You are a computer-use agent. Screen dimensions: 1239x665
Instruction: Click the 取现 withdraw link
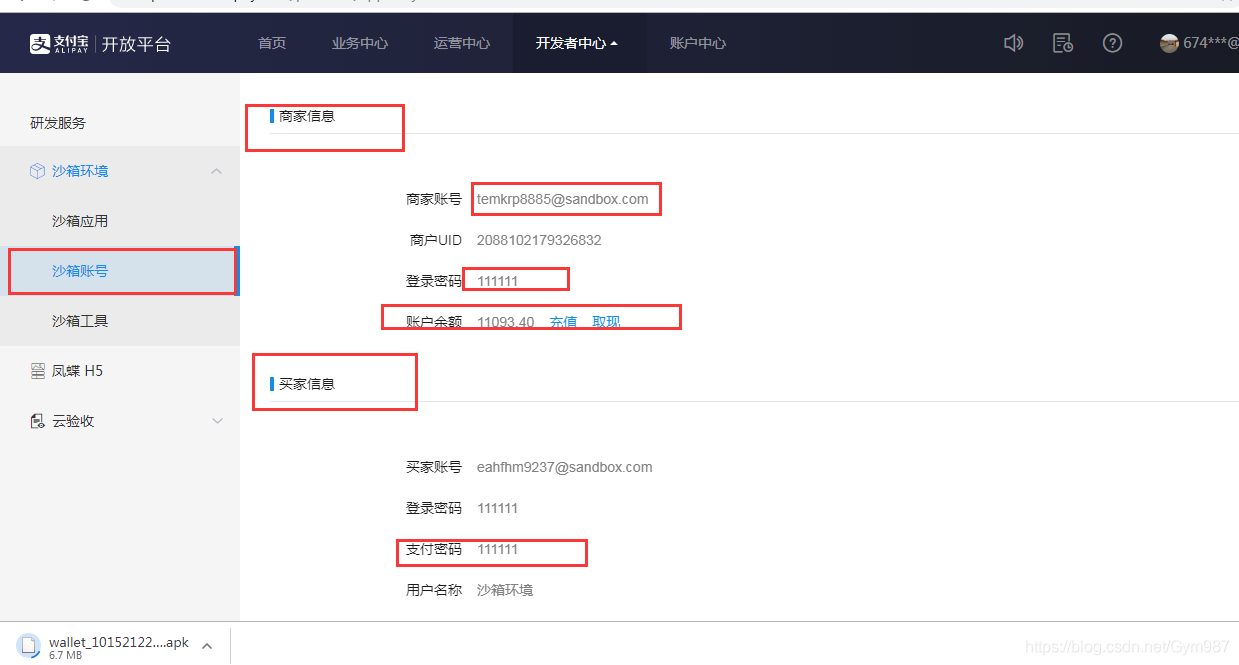(x=606, y=322)
